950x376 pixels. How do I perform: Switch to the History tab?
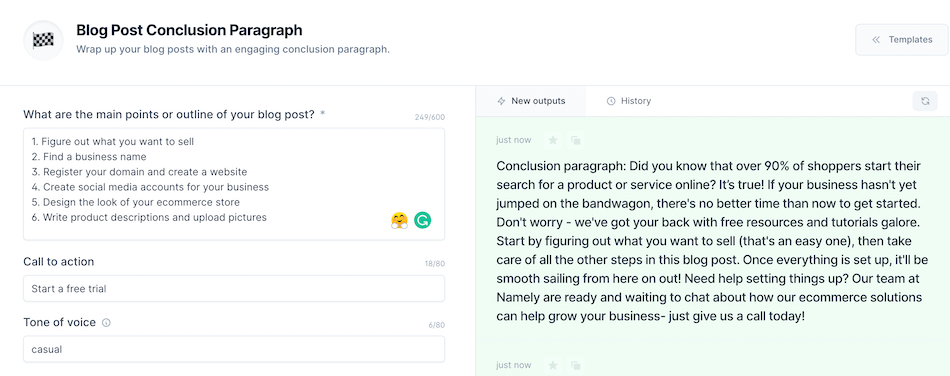[x=629, y=101]
